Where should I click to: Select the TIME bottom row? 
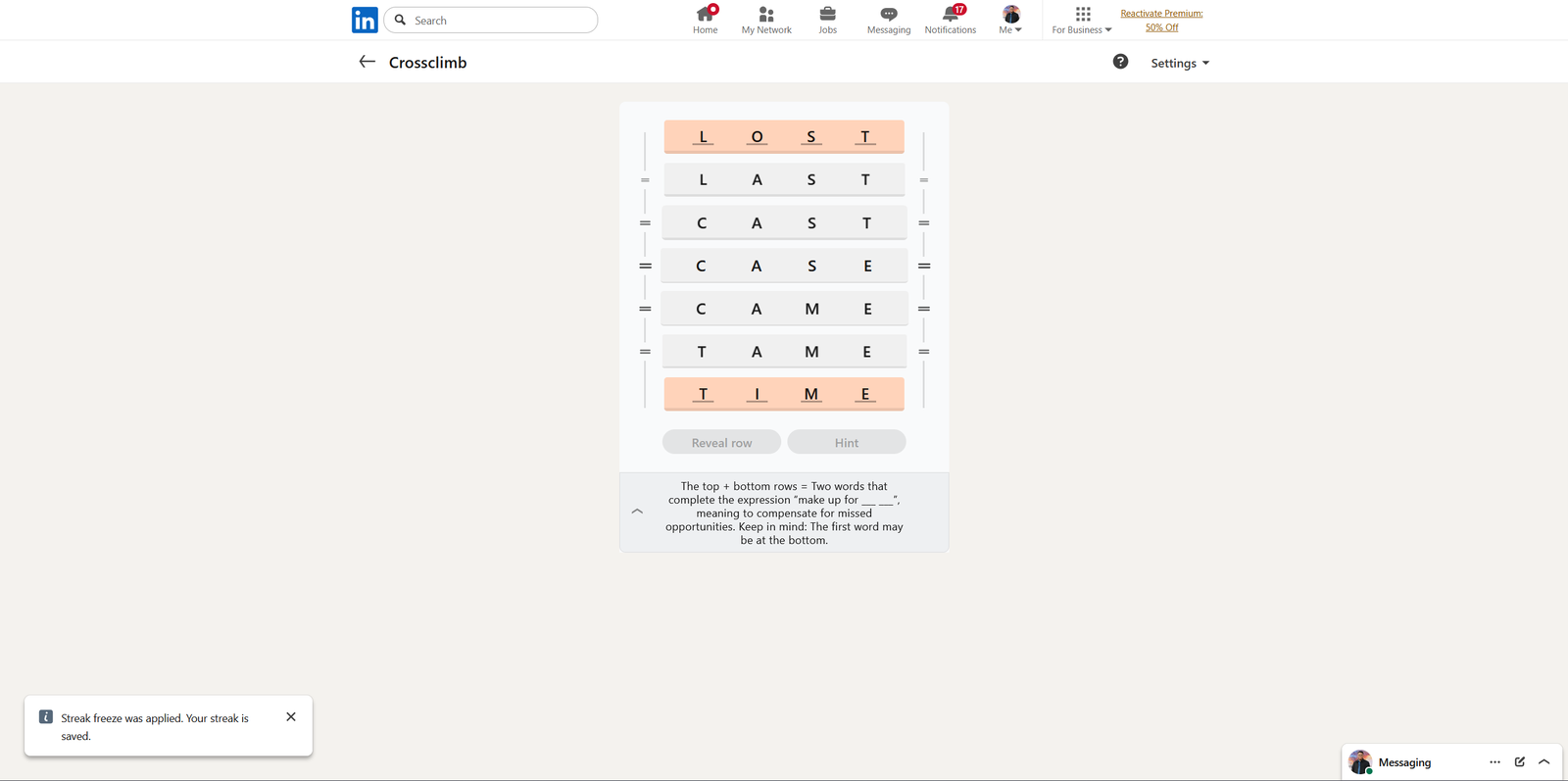(x=784, y=394)
